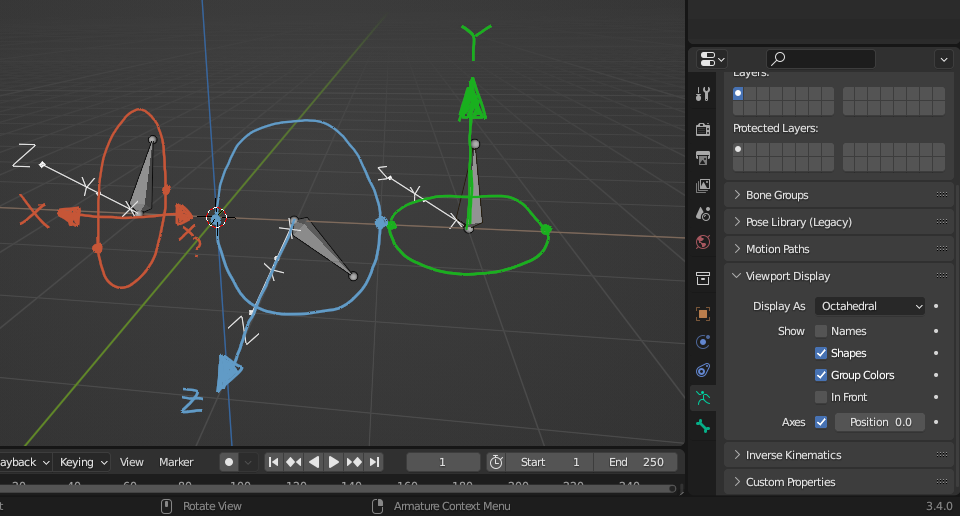The height and width of the screenshot is (516, 960).
Task: Open the Object Constraints properties tab
Action: pos(703,370)
